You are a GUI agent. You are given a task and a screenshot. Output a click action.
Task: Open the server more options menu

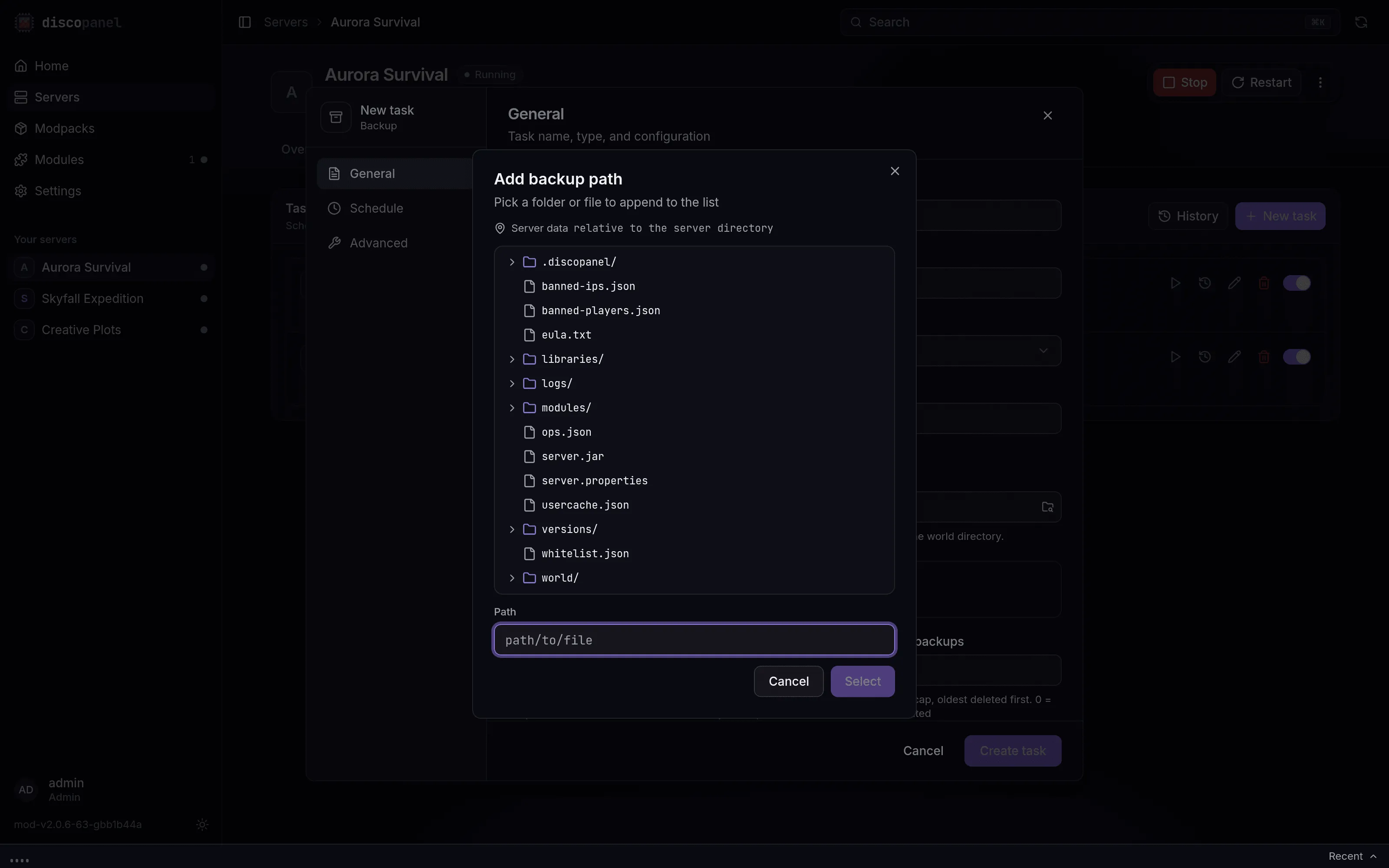[1320, 82]
